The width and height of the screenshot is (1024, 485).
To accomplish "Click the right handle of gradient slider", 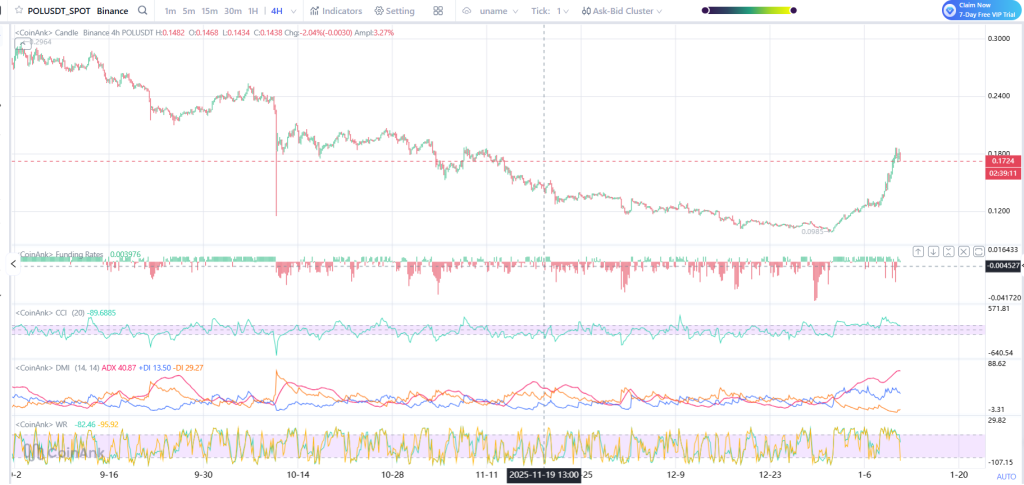I will 793,10.
